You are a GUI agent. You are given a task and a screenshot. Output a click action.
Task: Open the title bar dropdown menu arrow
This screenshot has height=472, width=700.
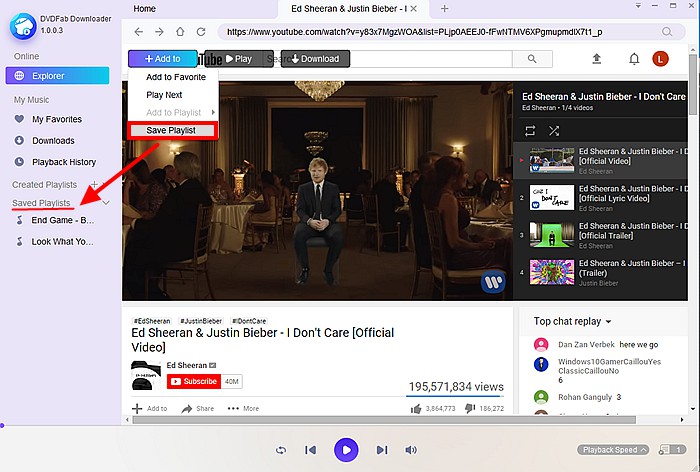(638, 6)
